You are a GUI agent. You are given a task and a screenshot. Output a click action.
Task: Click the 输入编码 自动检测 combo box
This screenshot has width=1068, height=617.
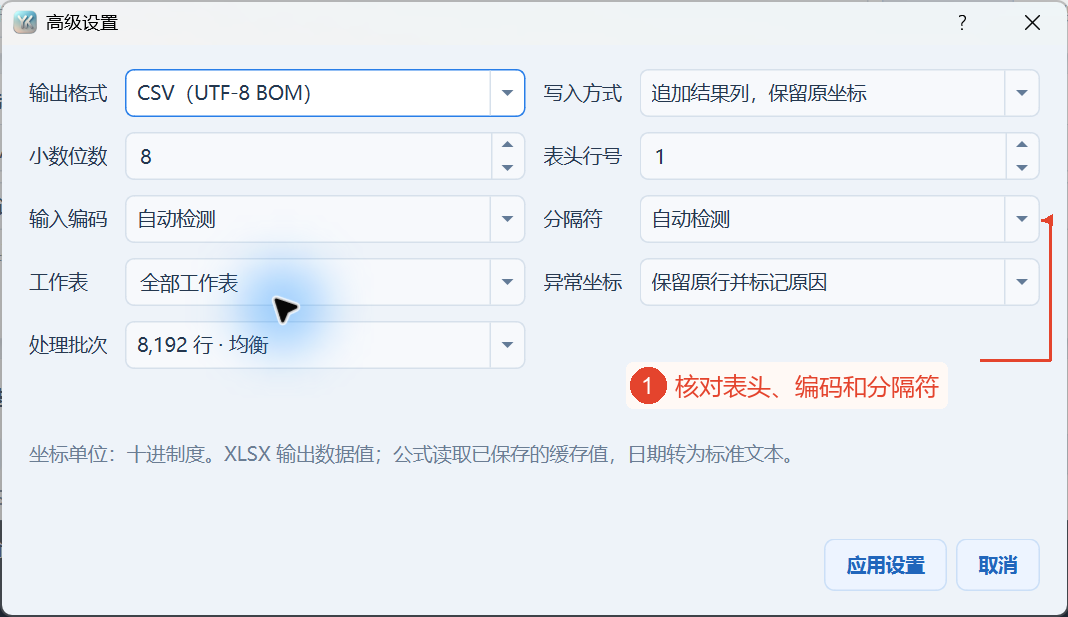coord(325,219)
